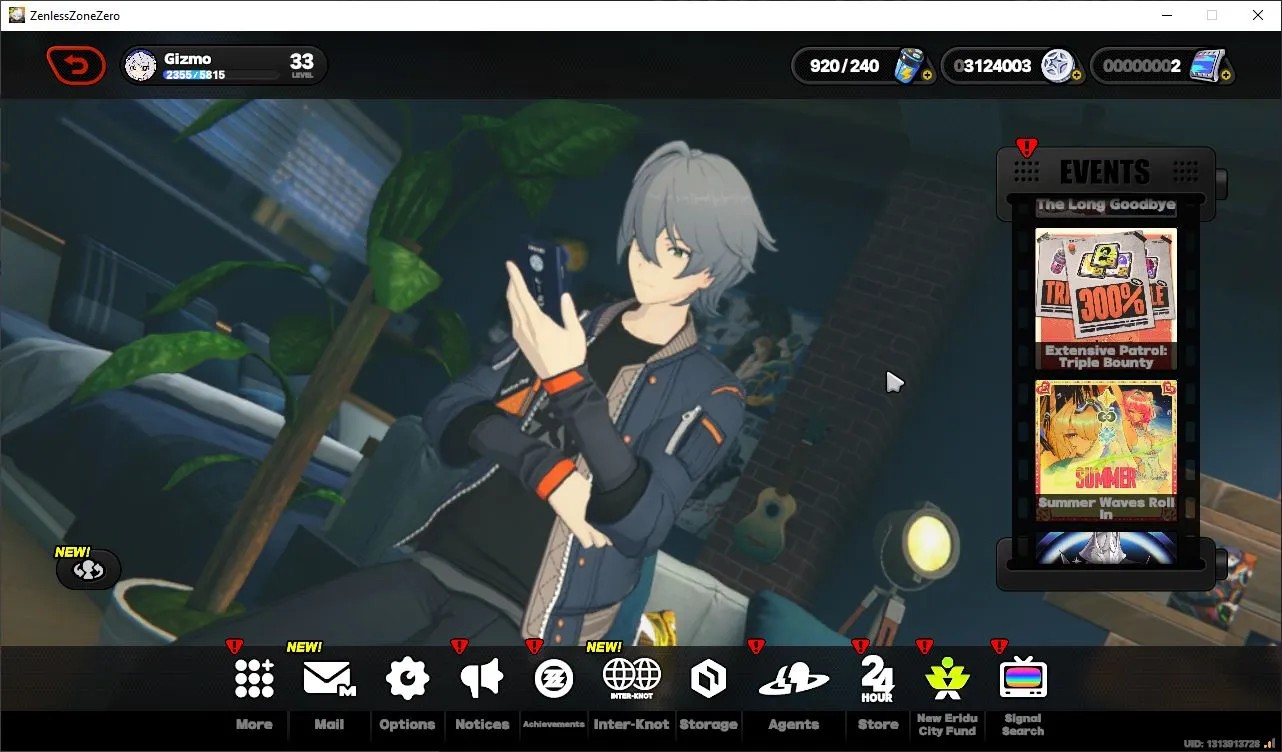
Task: Open the Agents icon
Action: 793,680
